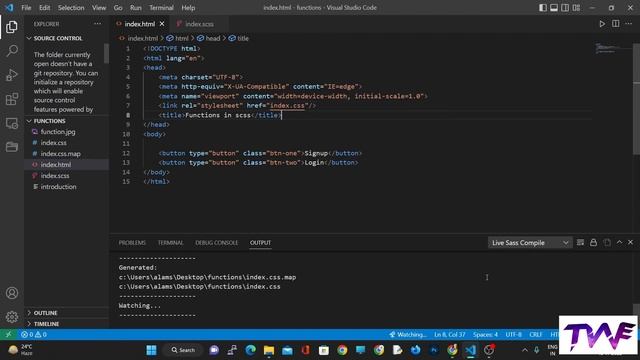The image size is (640, 360).
Task: Click the head breadcrumb item
Action: pyautogui.click(x=209, y=38)
